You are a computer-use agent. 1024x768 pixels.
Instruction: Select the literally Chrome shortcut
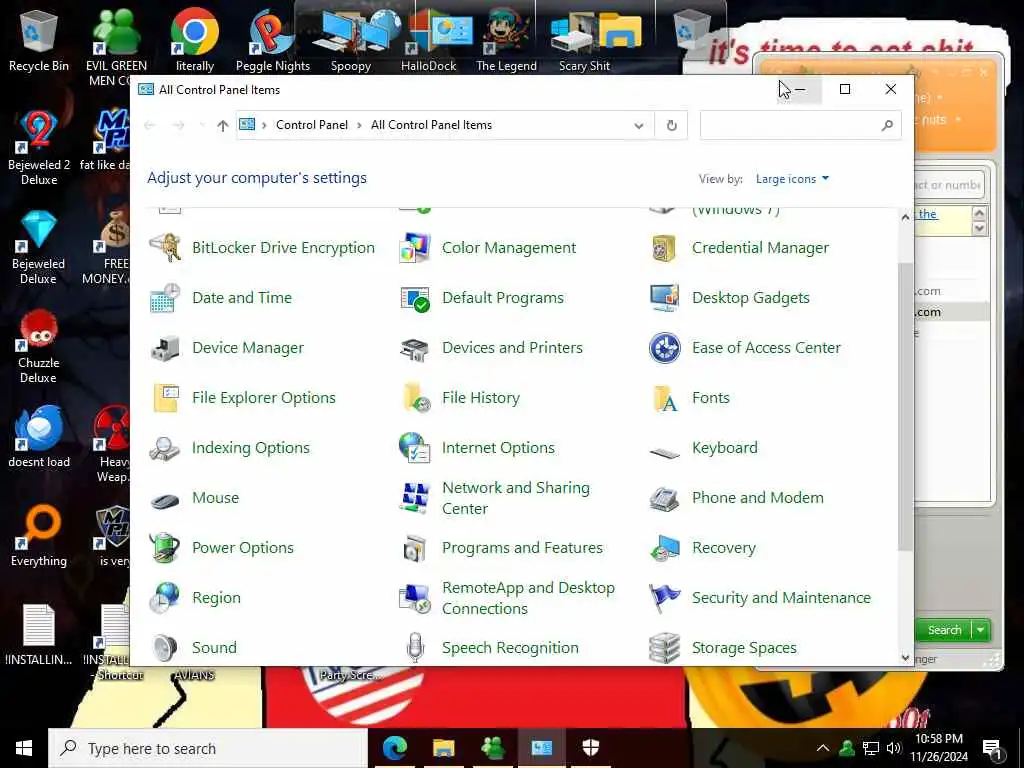coord(195,42)
